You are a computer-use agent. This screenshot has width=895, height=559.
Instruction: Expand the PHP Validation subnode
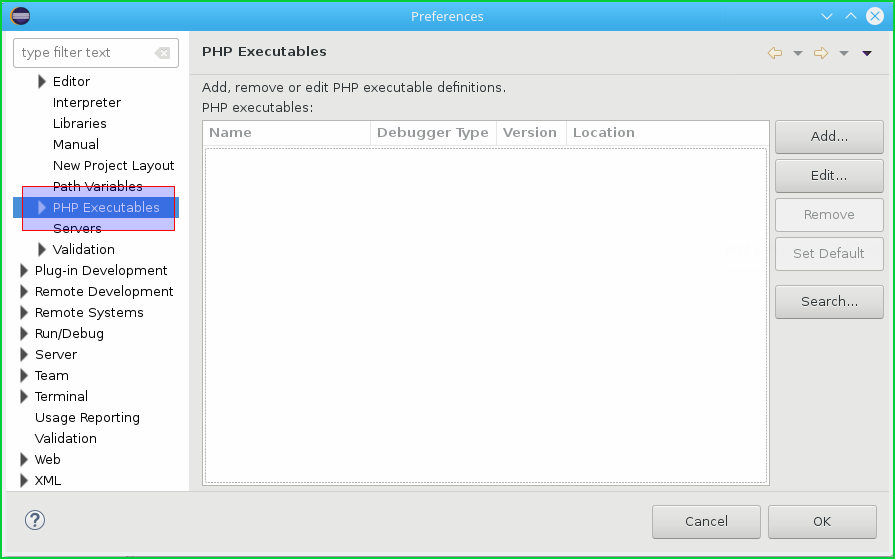(42, 250)
